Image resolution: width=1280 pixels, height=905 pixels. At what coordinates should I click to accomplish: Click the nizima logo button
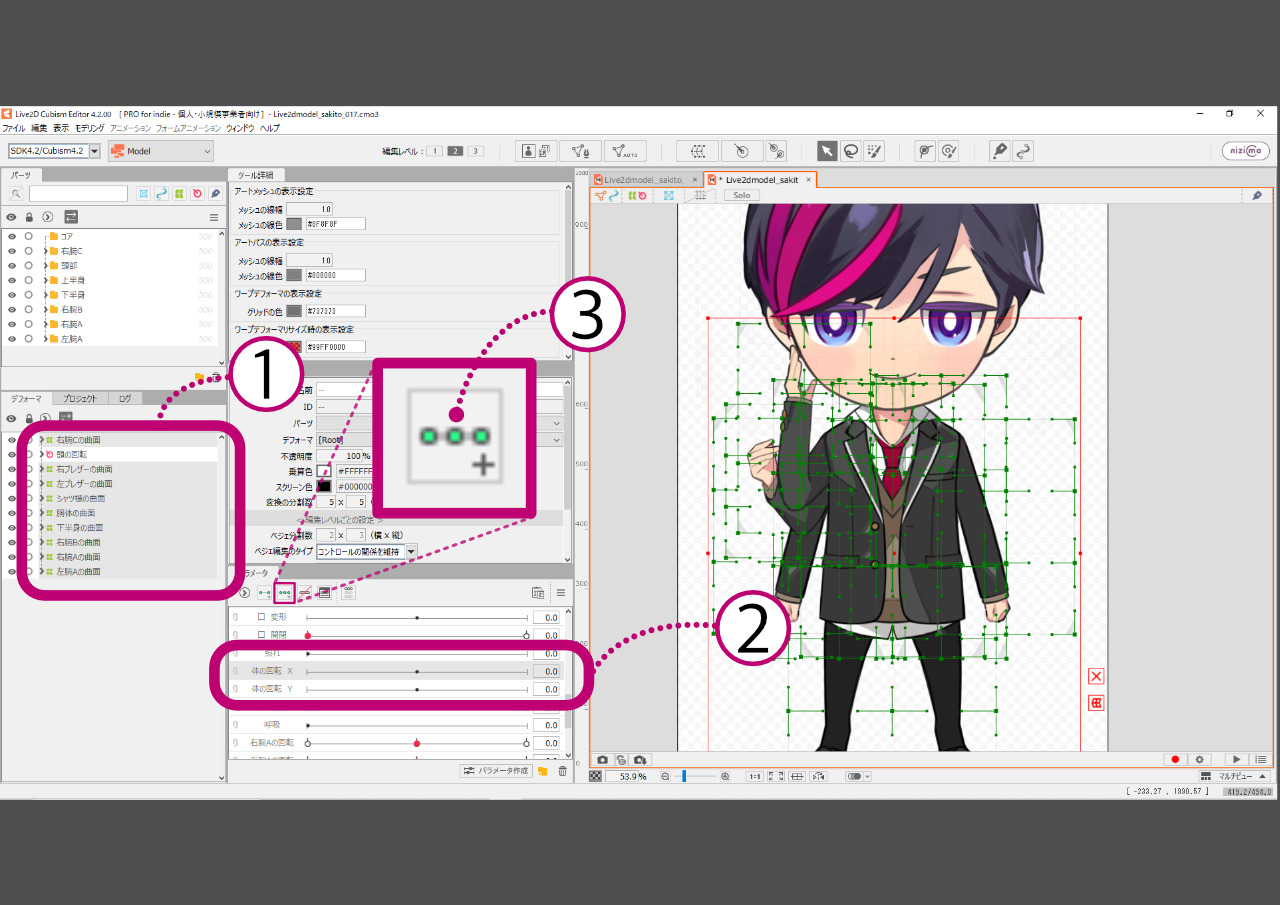click(x=1245, y=151)
